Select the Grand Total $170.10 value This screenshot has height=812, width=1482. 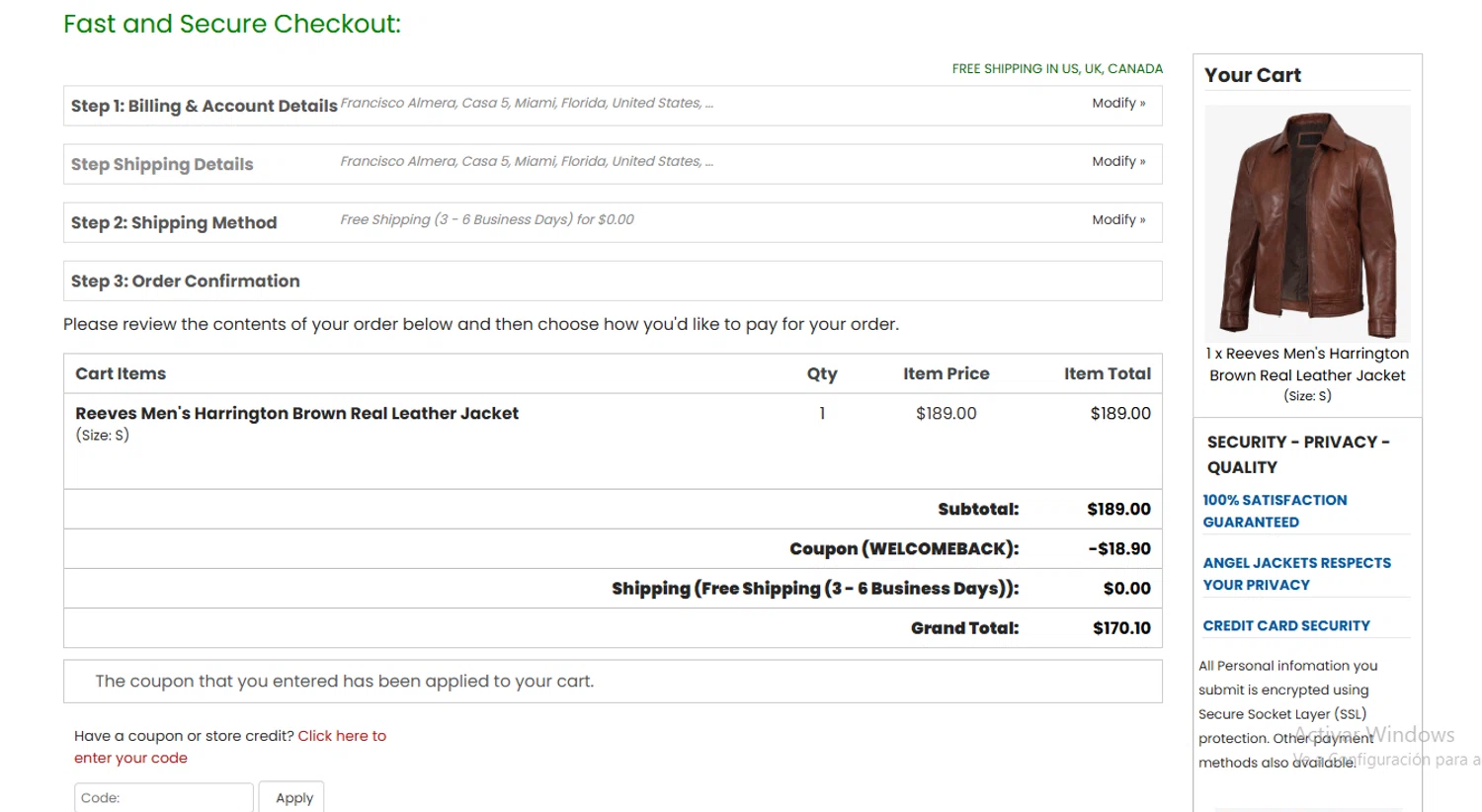1121,627
